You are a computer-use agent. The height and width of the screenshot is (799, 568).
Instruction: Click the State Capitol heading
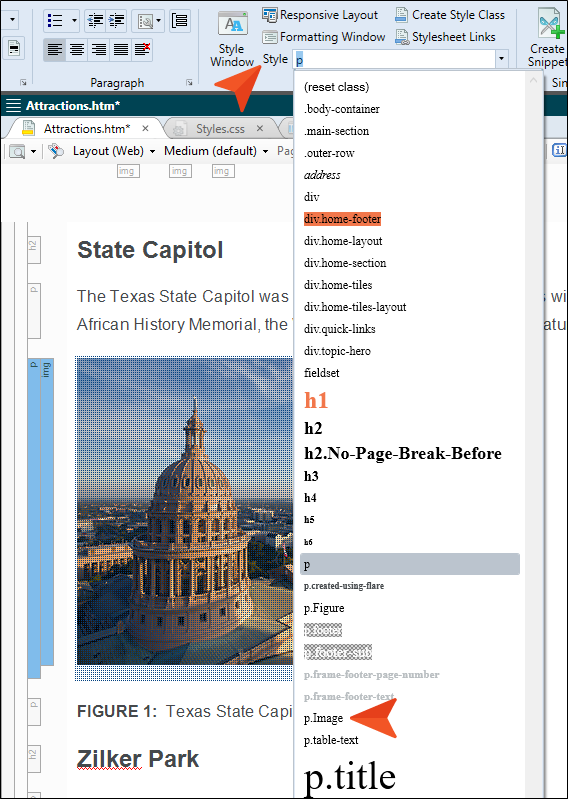150,250
